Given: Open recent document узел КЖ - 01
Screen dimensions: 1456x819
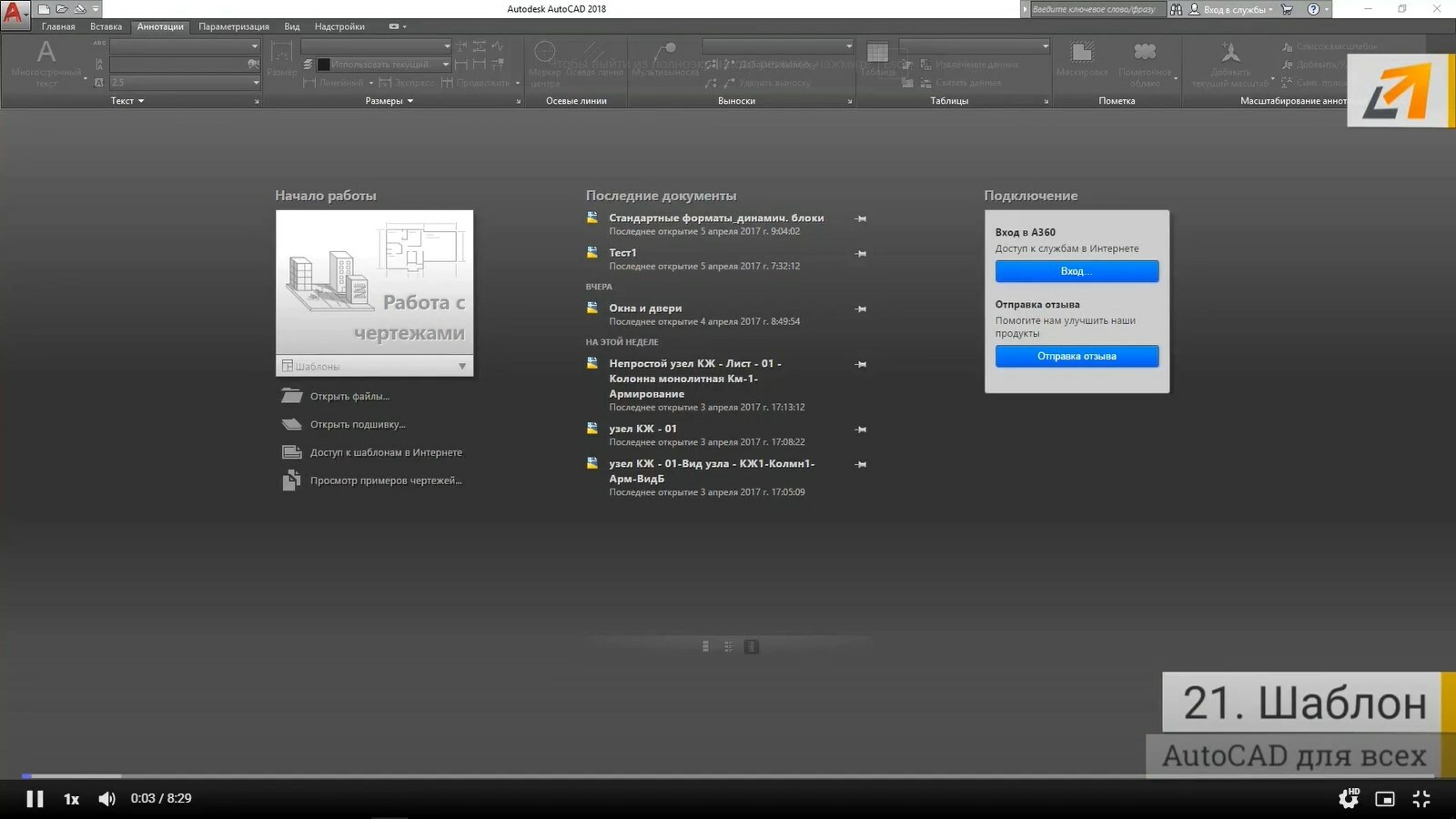Looking at the screenshot, I should (642, 429).
